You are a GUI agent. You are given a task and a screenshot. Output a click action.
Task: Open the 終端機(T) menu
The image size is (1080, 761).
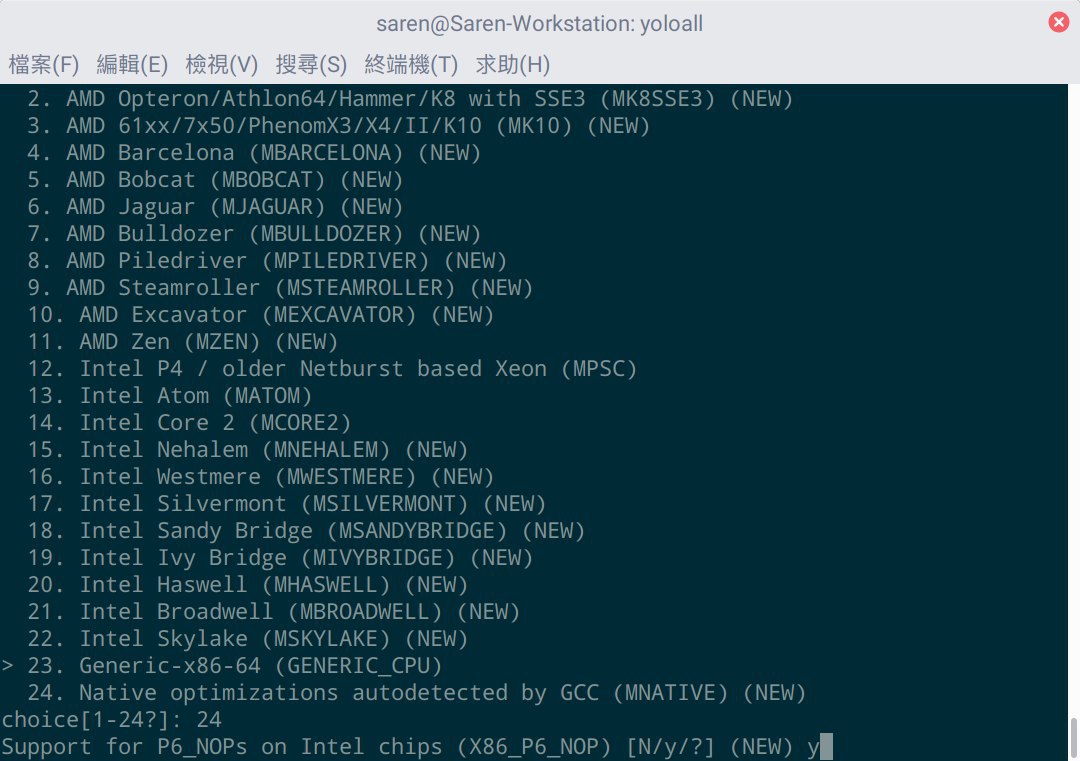pos(411,65)
